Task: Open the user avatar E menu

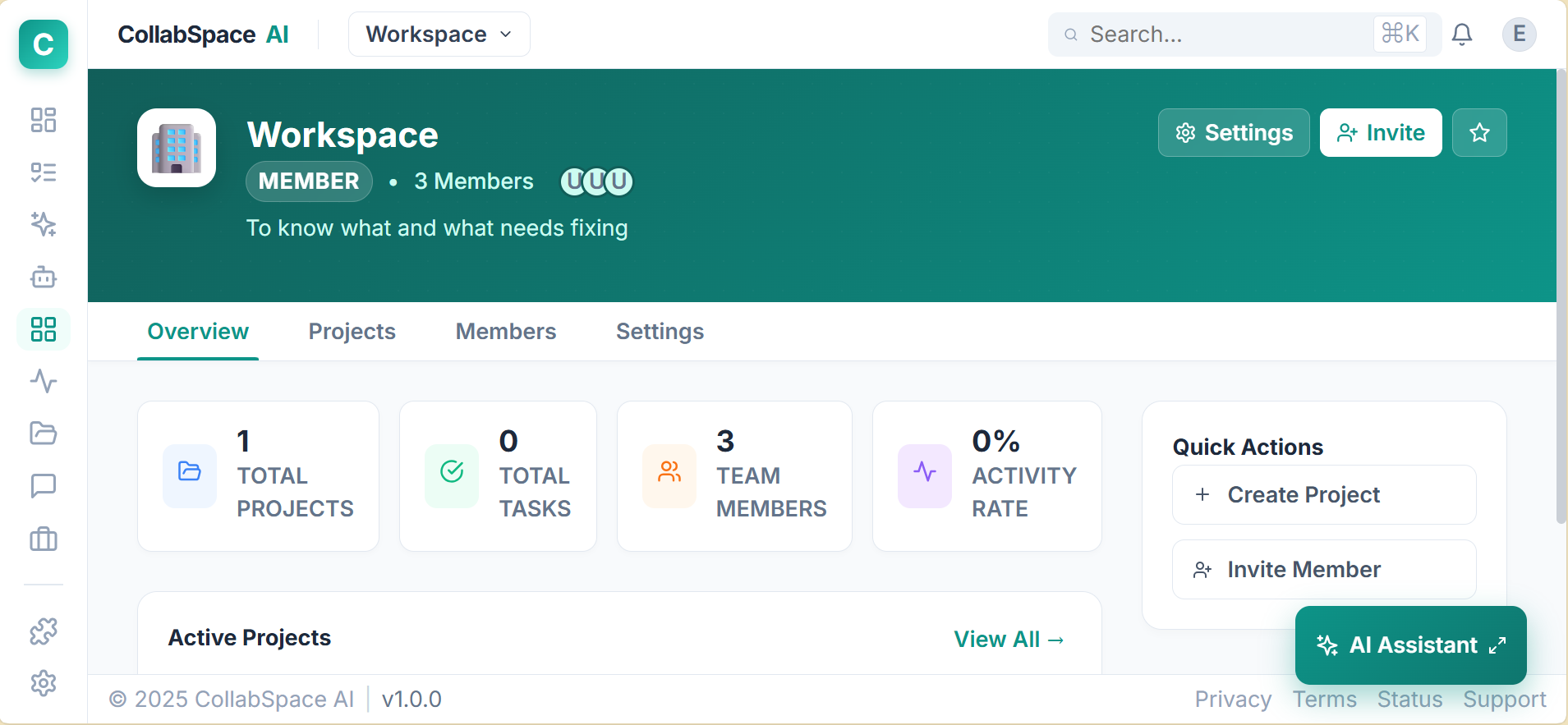Action: [x=1519, y=34]
